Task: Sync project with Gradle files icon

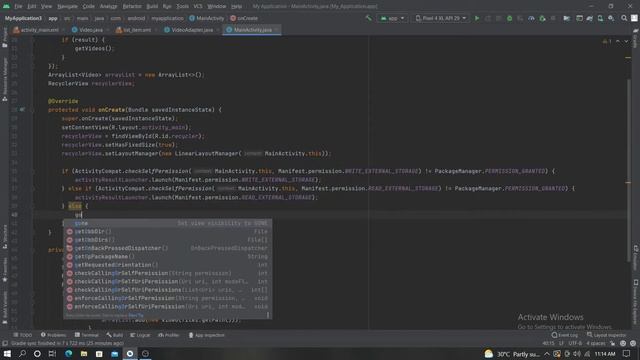Action: pos(590,18)
